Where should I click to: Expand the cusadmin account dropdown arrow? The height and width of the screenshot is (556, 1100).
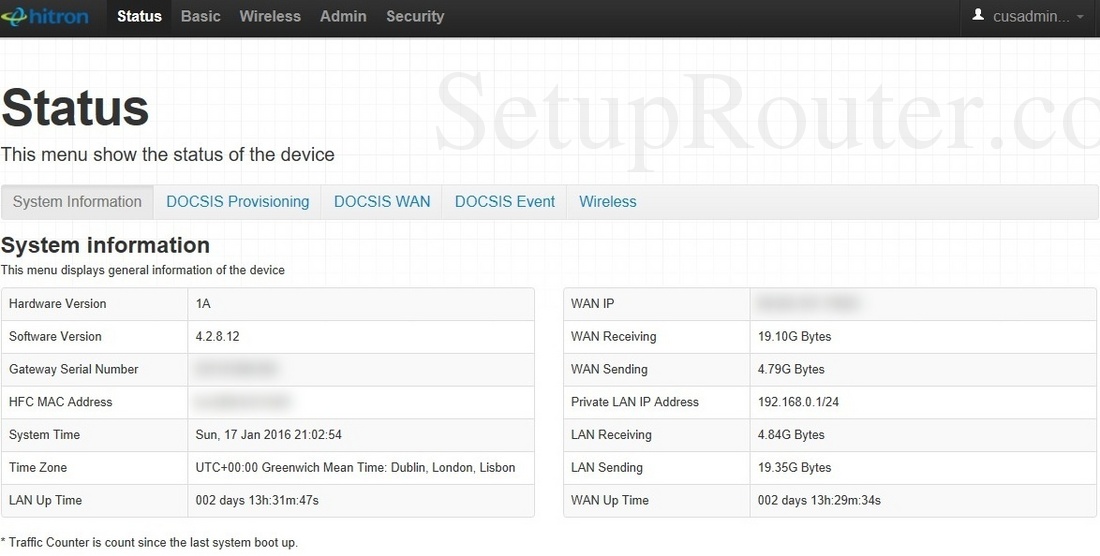(x=1080, y=17)
